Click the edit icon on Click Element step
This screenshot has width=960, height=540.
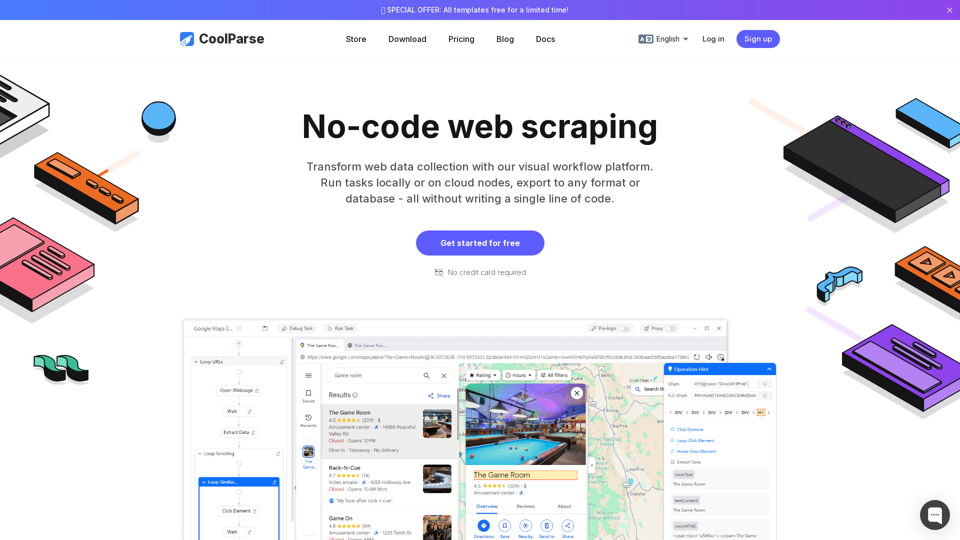click(x=255, y=511)
